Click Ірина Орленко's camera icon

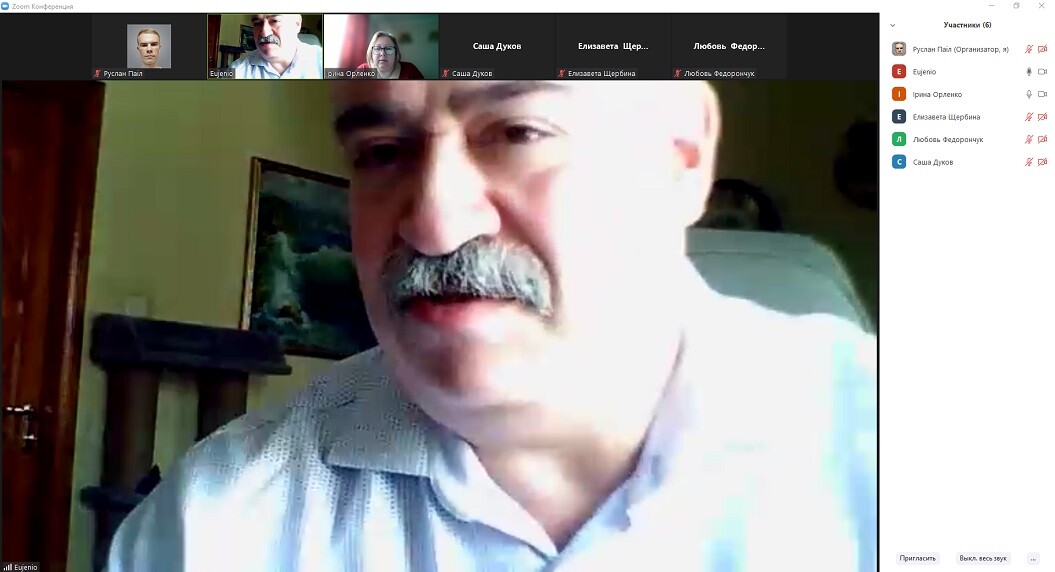[1042, 94]
